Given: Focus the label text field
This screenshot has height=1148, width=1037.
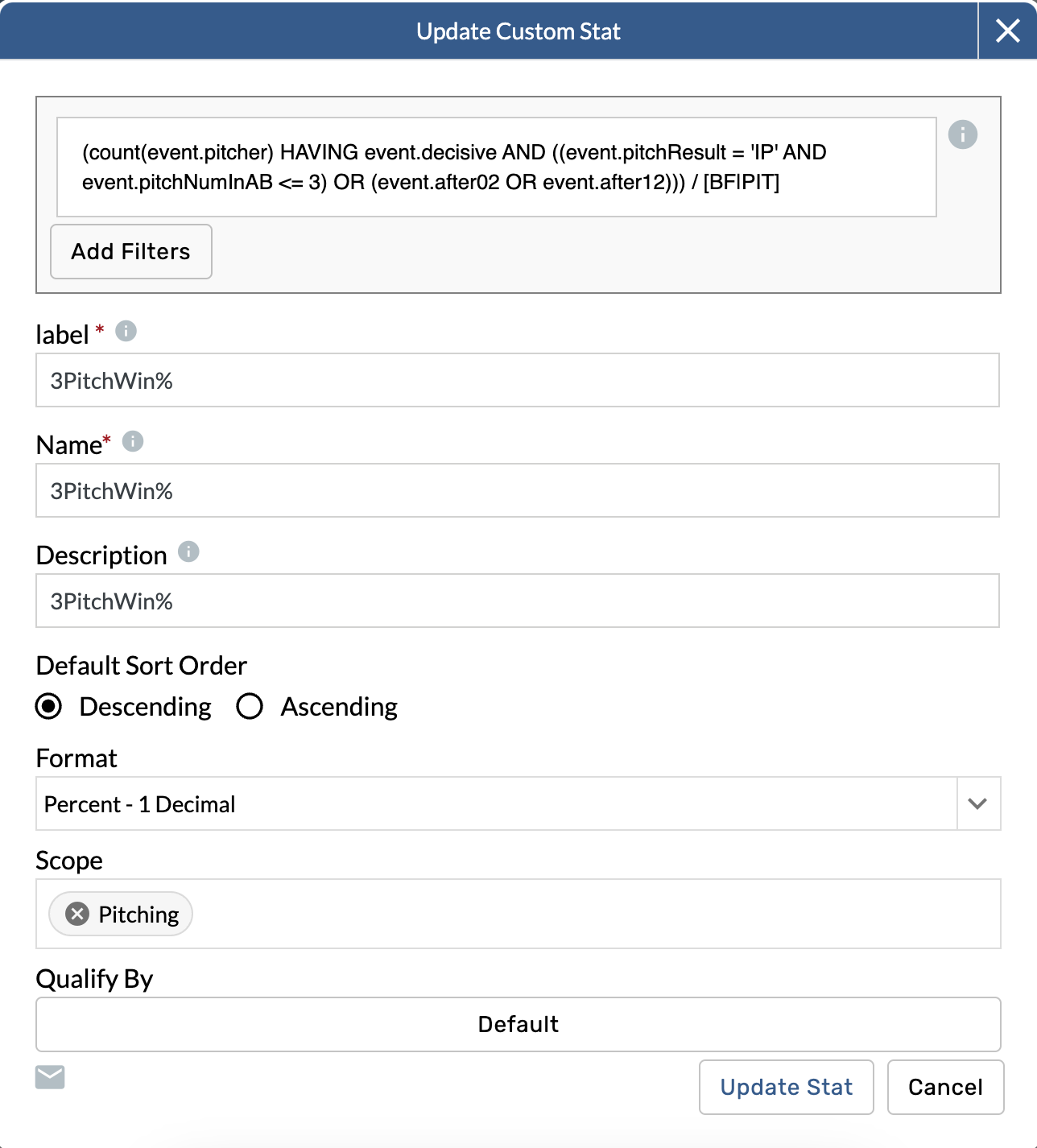Looking at the screenshot, I should (x=517, y=380).
